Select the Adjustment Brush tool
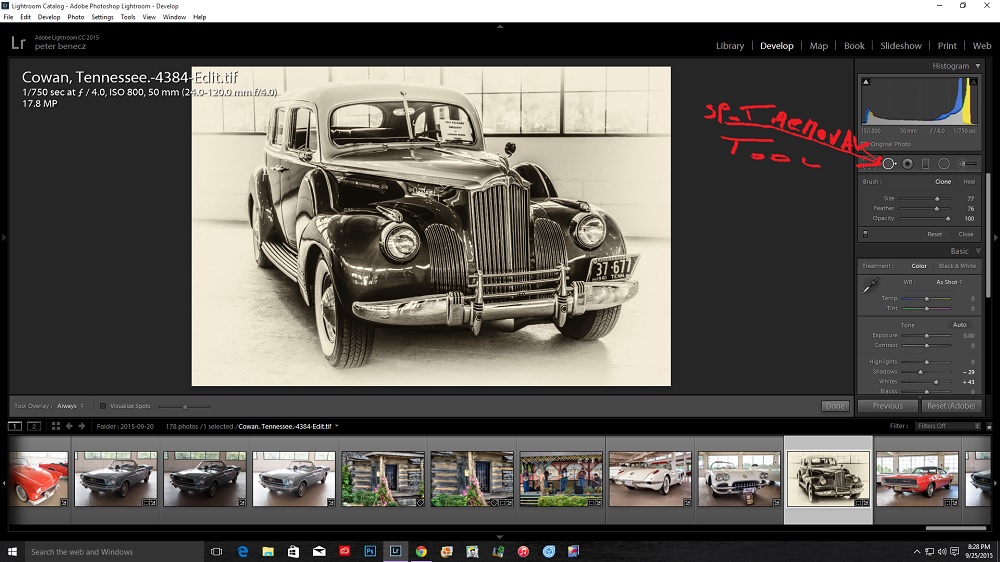 click(967, 164)
